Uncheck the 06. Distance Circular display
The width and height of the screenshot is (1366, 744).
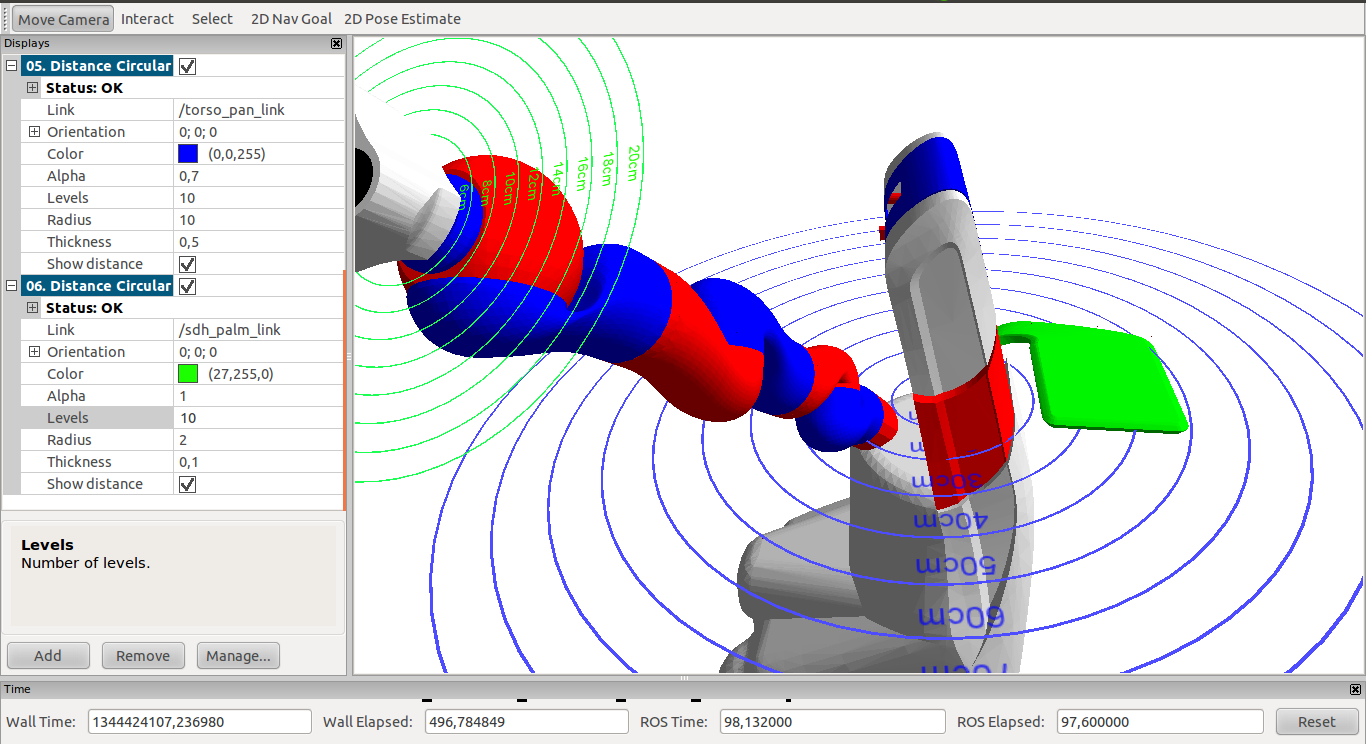pos(187,286)
